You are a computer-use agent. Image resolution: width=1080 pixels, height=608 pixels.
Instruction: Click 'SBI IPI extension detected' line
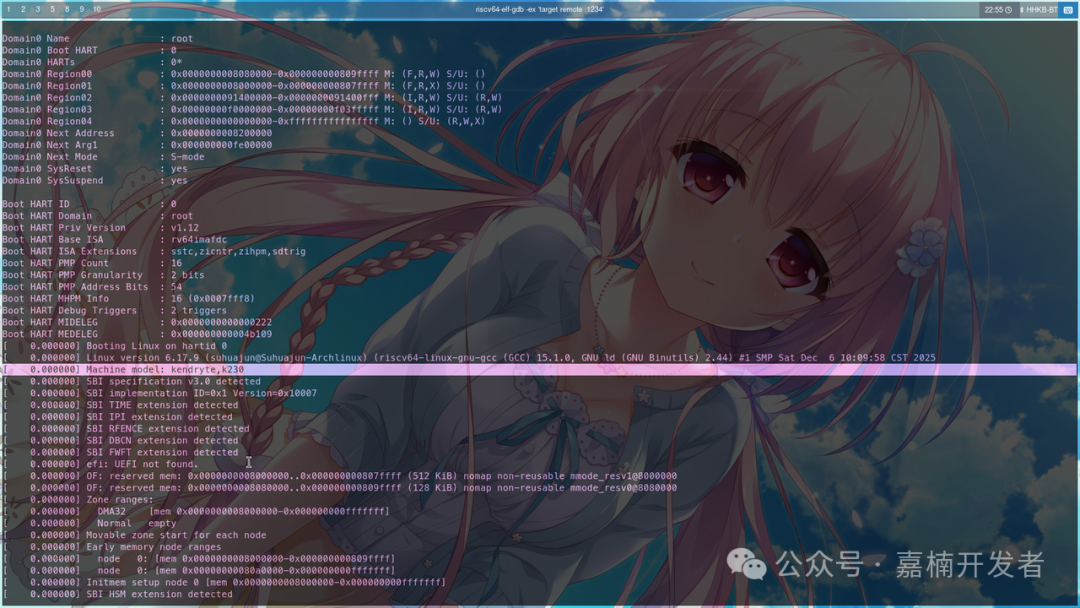point(117,417)
